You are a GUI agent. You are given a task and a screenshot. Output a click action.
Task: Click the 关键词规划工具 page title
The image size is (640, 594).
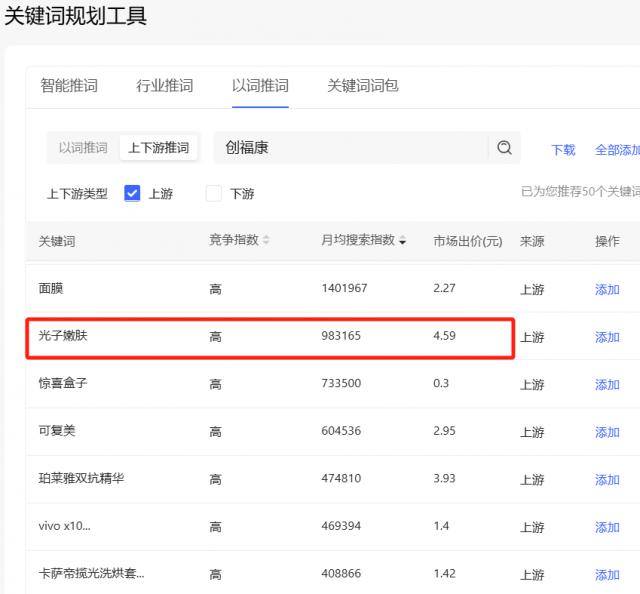click(75, 16)
